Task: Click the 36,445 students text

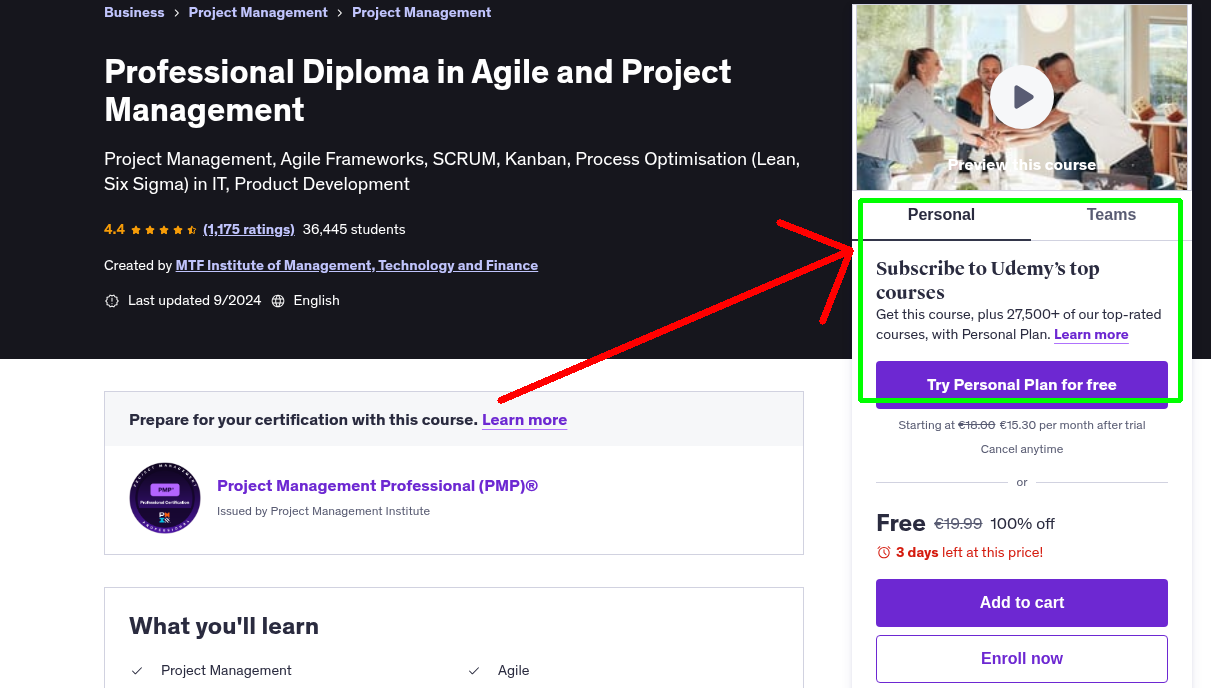Action: point(354,229)
